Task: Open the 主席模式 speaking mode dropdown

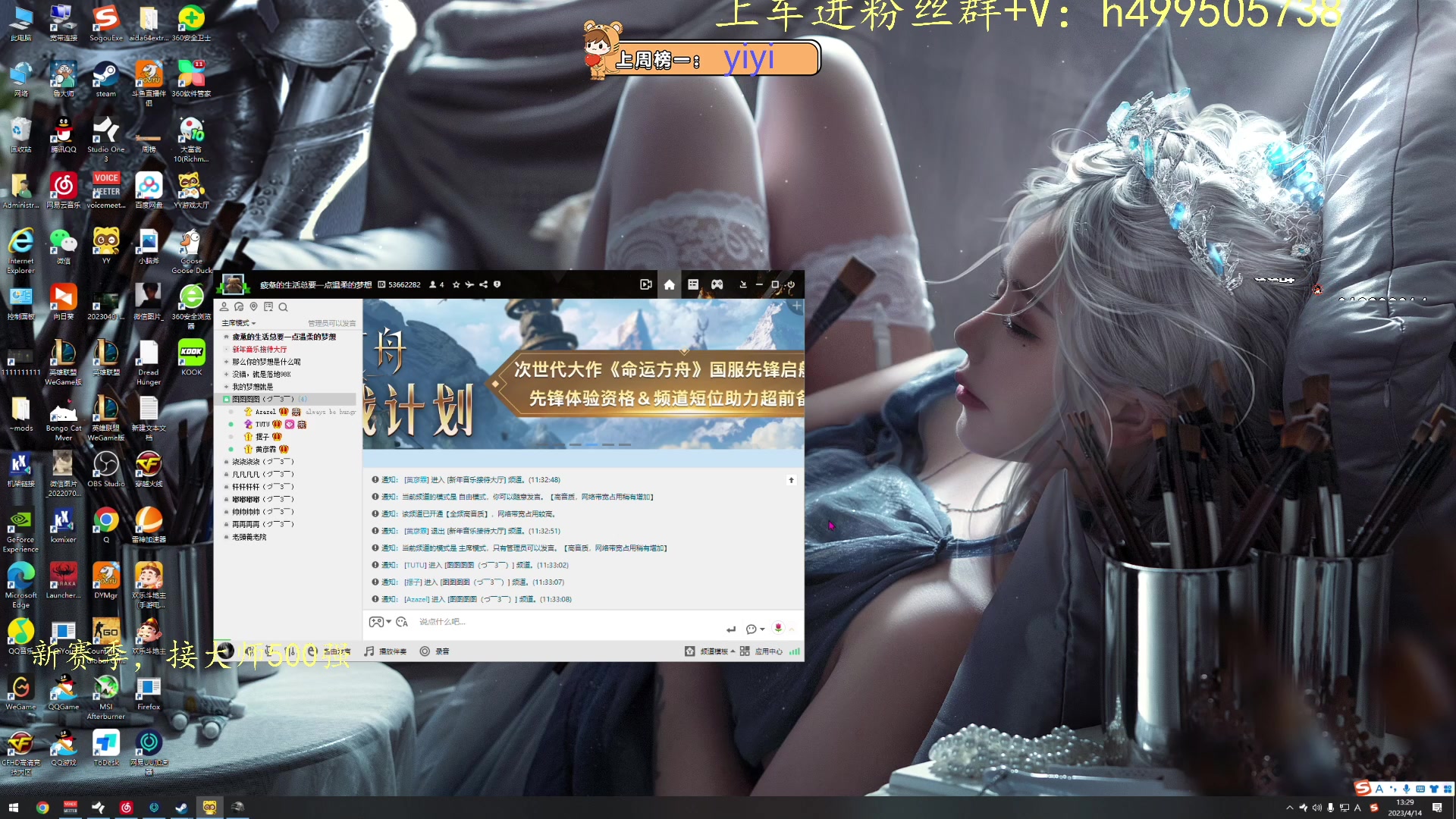Action: 238,323
